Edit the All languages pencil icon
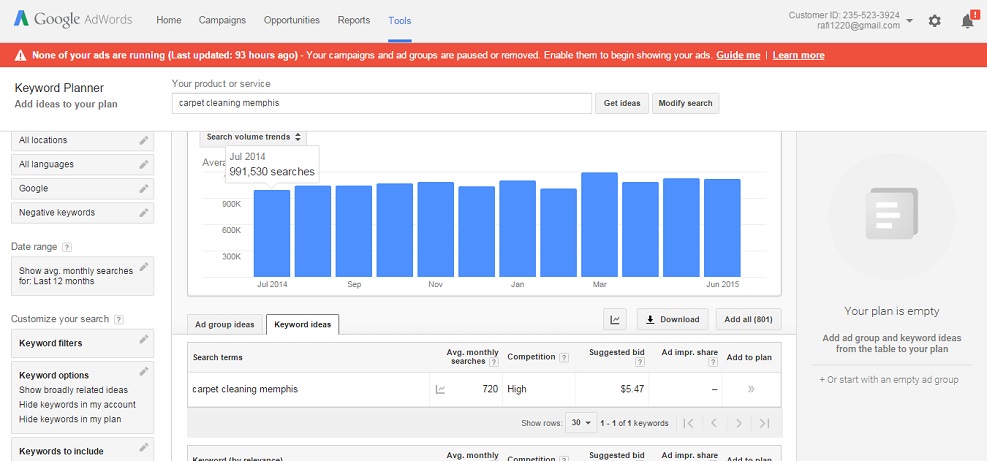The height and width of the screenshot is (461, 987). pos(144,164)
